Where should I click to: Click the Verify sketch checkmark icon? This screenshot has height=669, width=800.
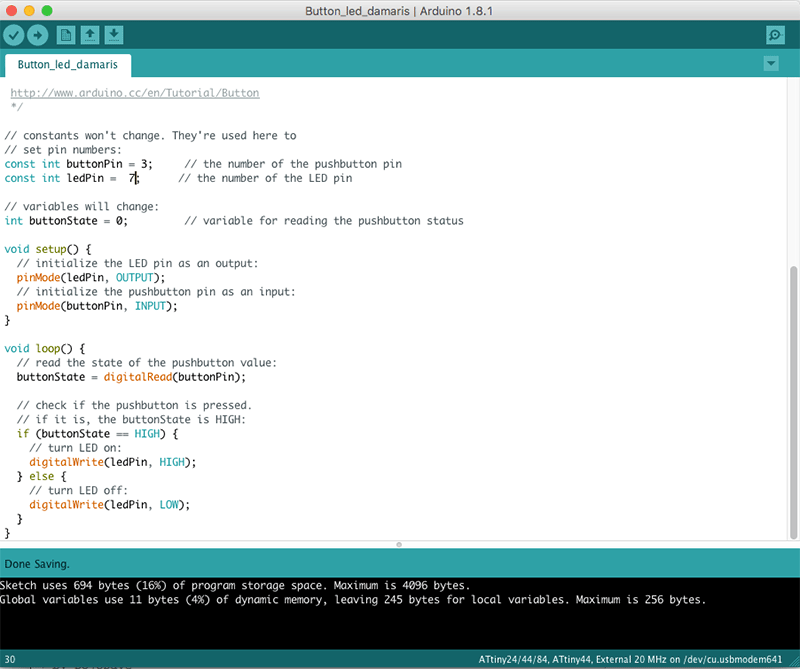pos(14,35)
